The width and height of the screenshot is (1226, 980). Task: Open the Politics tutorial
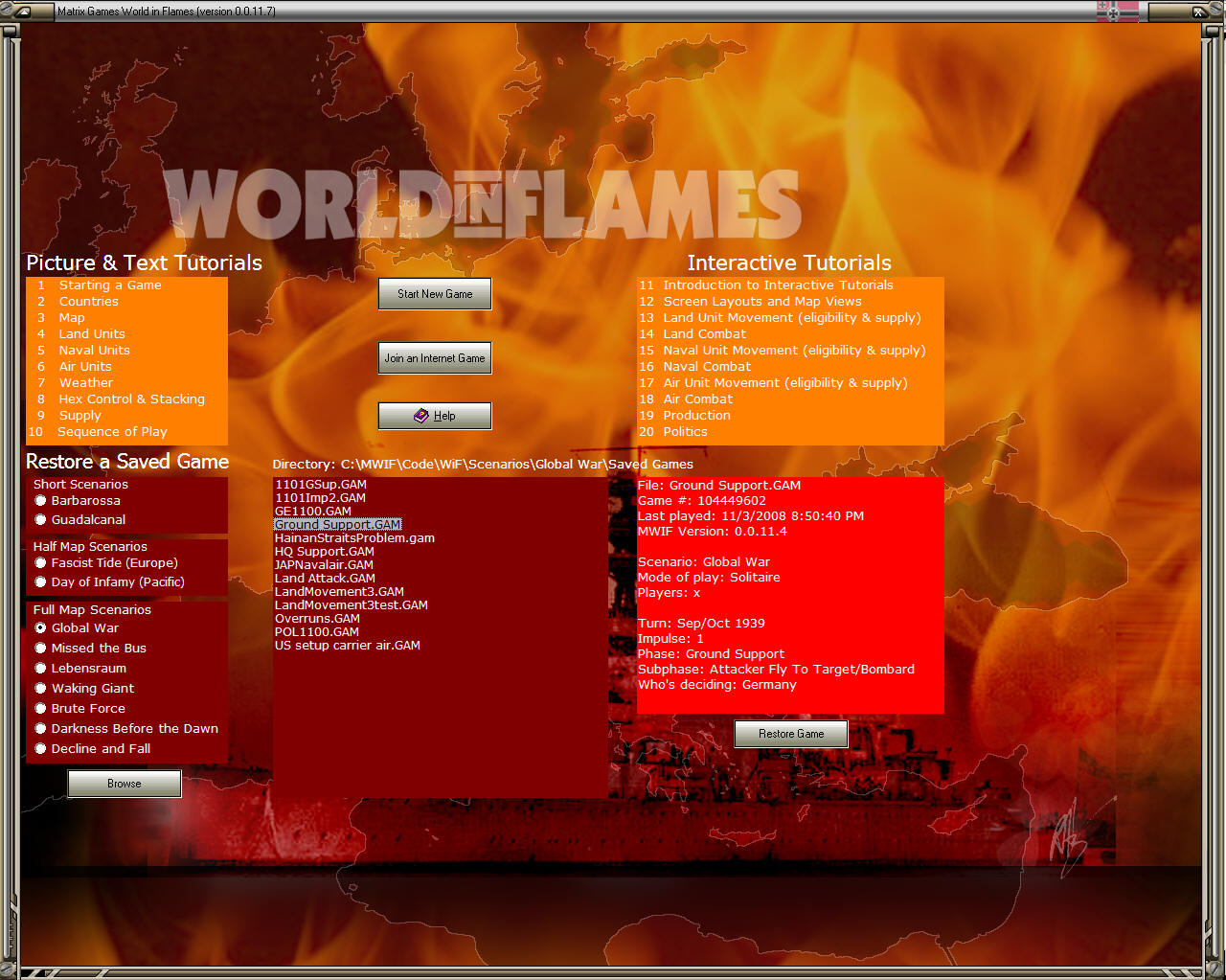pos(790,432)
